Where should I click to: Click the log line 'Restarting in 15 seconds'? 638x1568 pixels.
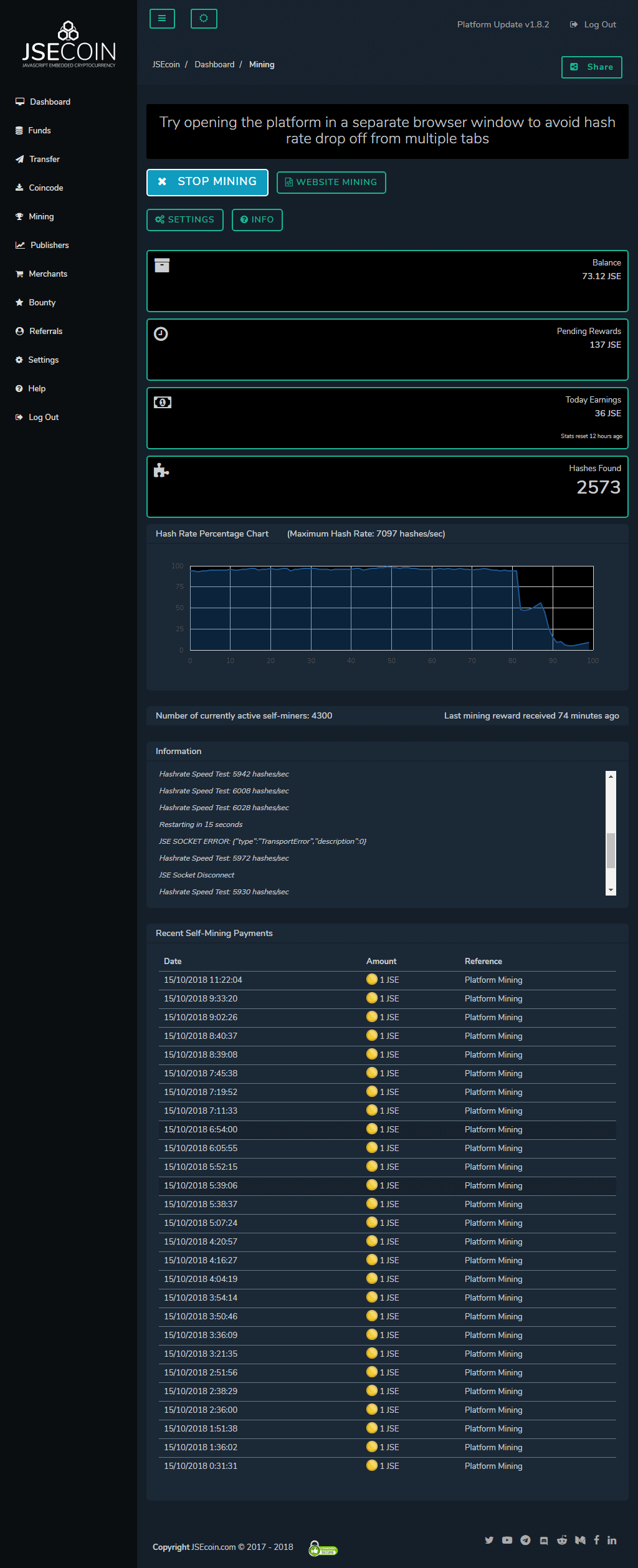[x=201, y=825]
